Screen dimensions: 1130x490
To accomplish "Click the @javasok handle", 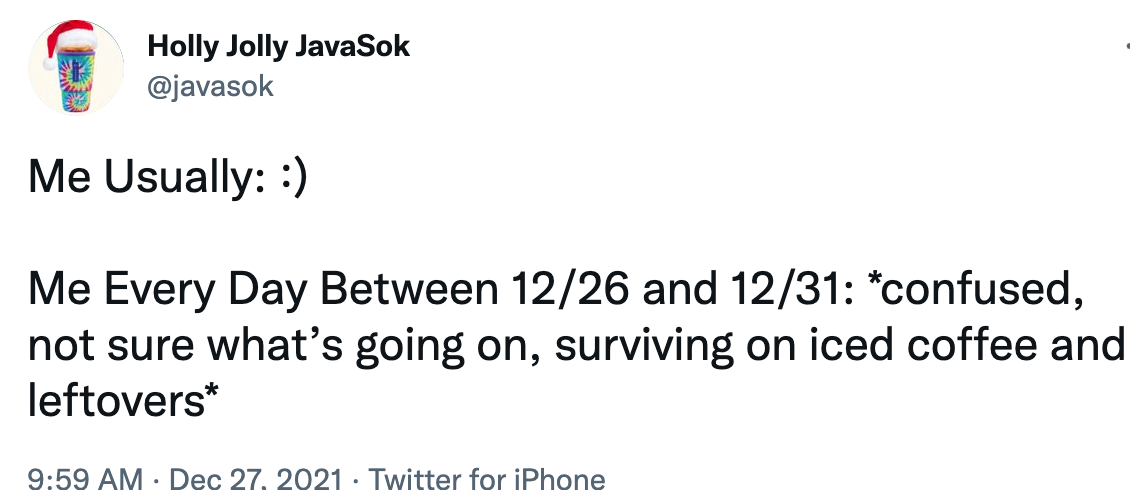I will pyautogui.click(x=210, y=87).
